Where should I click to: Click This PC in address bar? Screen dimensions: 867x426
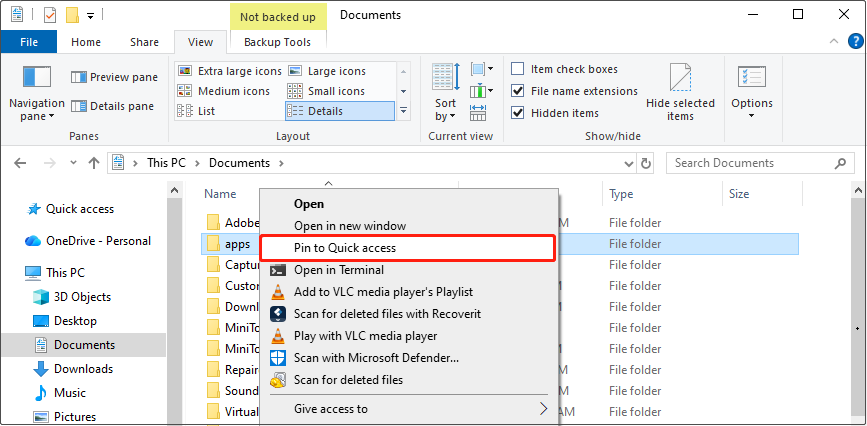[x=166, y=163]
